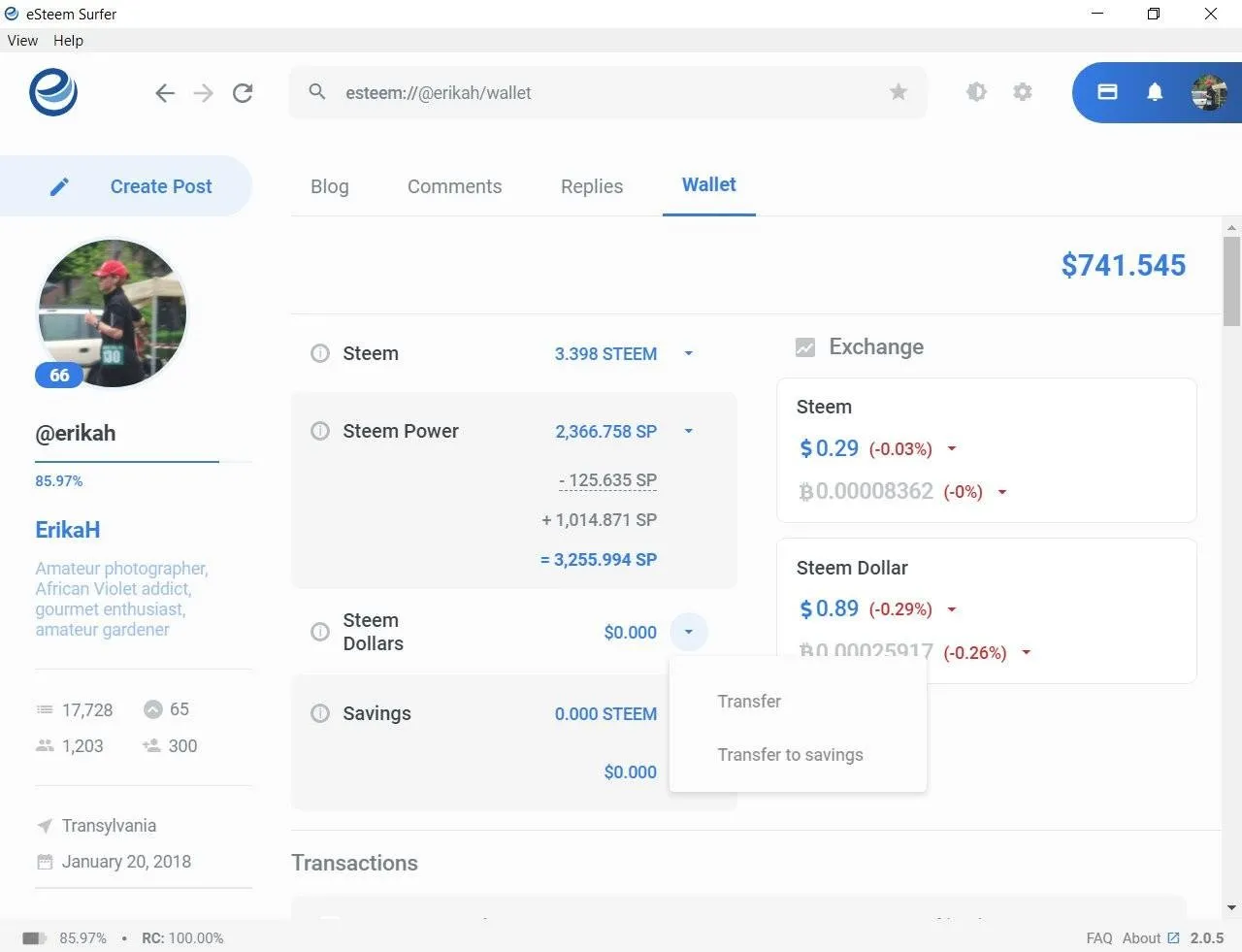Screen dimensions: 1242x952
Task: Collapse the Steem Dollars dropdown arrow
Action: click(x=688, y=632)
